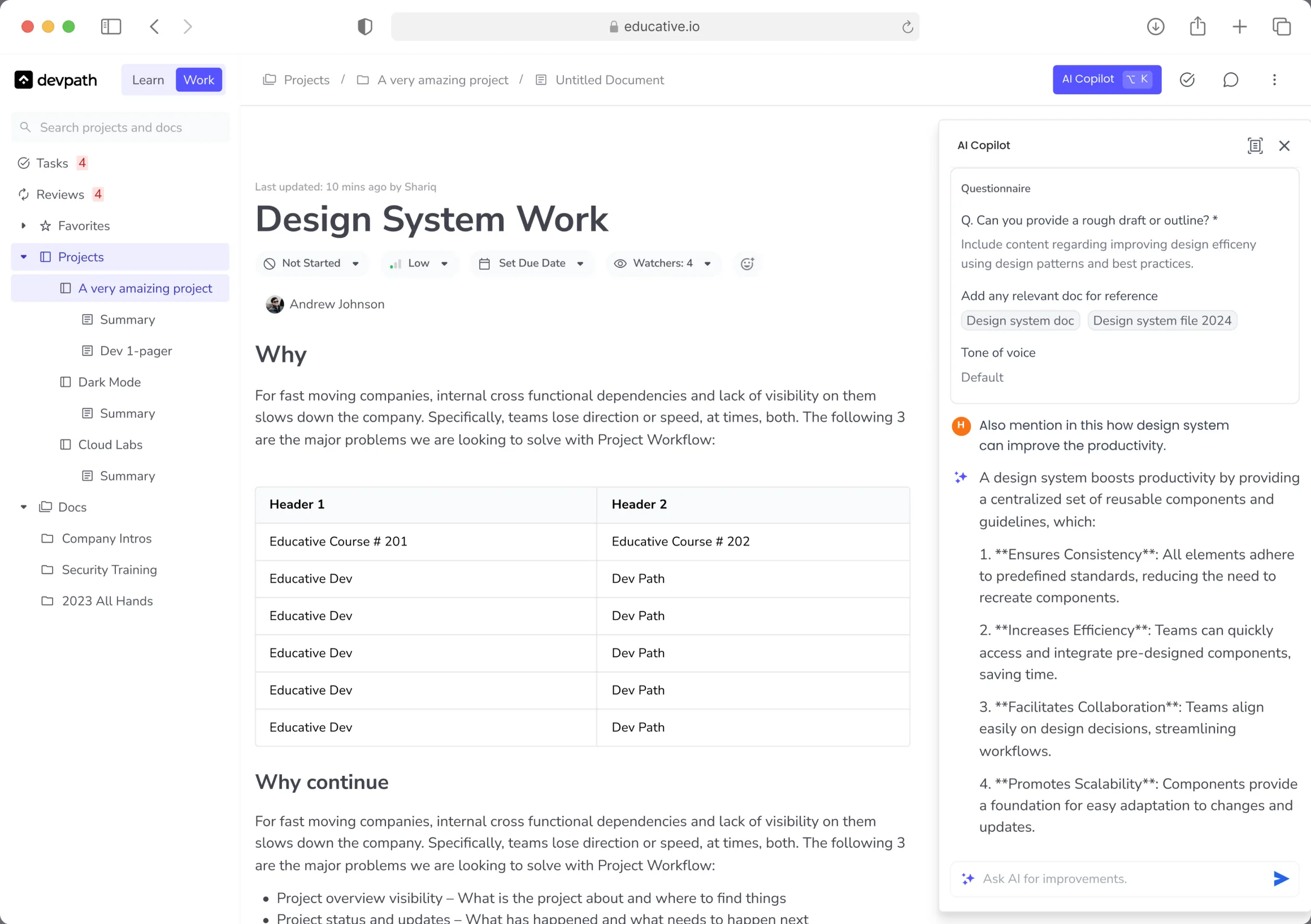
Task: Click A very amazing project breadcrumb
Action: coord(432,80)
